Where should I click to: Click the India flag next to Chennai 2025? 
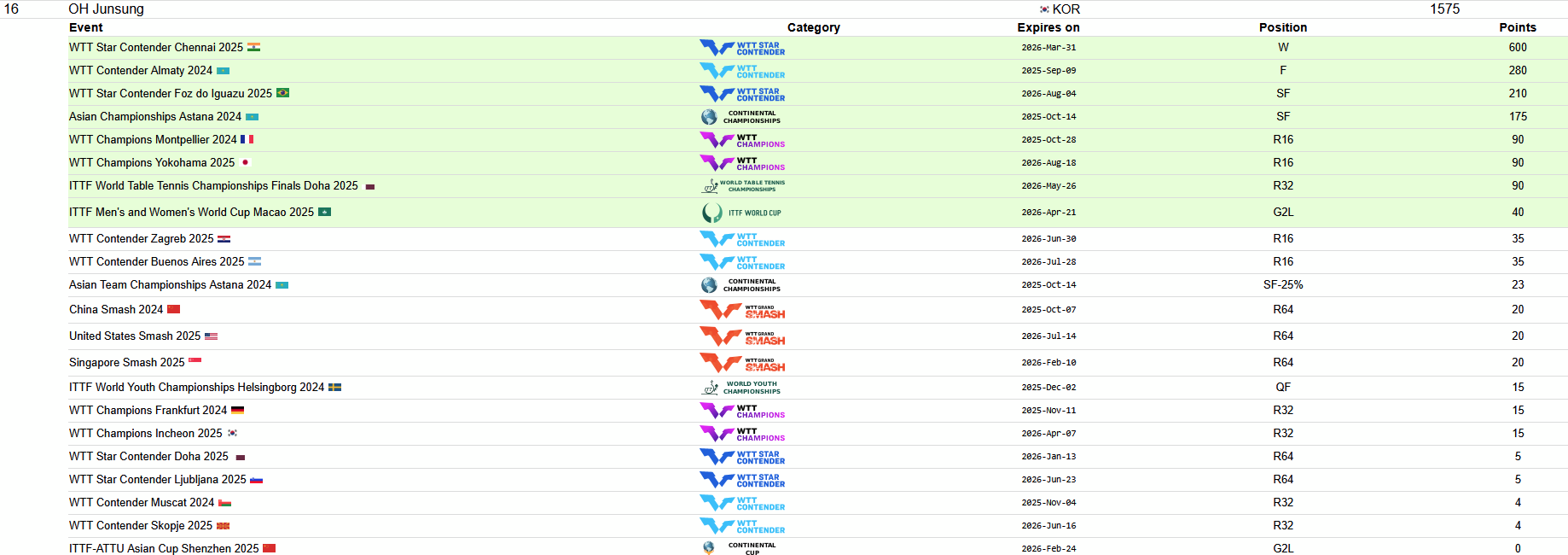tap(253, 47)
